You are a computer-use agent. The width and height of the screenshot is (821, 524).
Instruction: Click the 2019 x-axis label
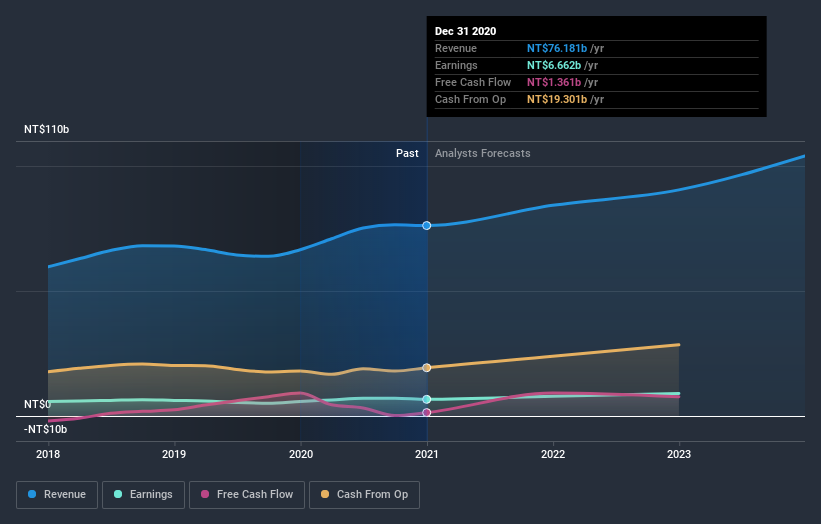point(174,454)
